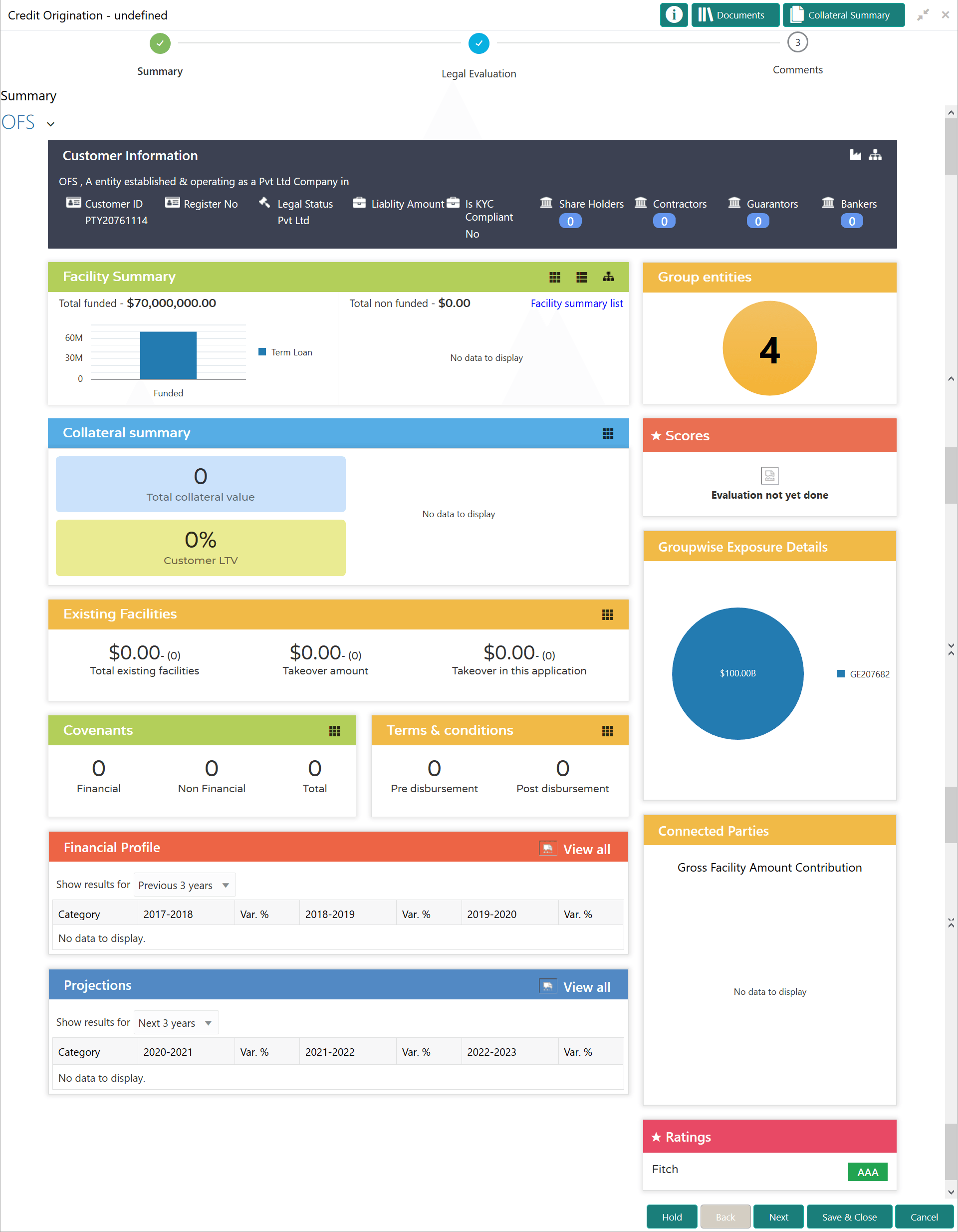
Task: Go to Comments step 3
Action: (797, 42)
